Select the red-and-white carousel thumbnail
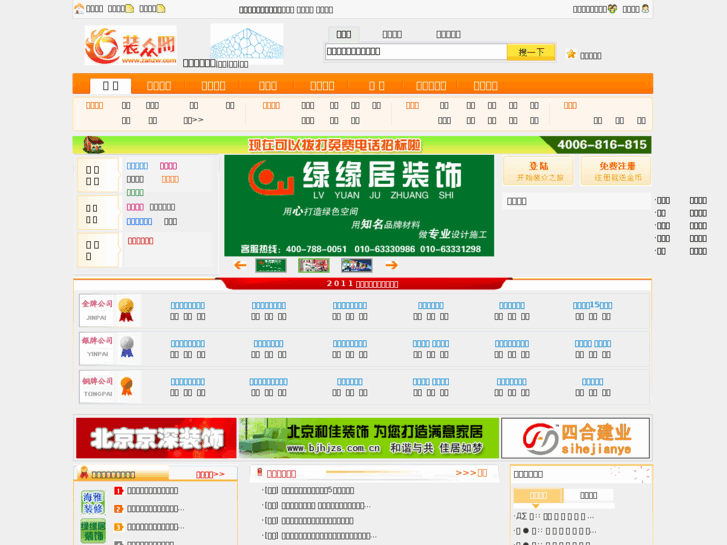 coord(314,265)
